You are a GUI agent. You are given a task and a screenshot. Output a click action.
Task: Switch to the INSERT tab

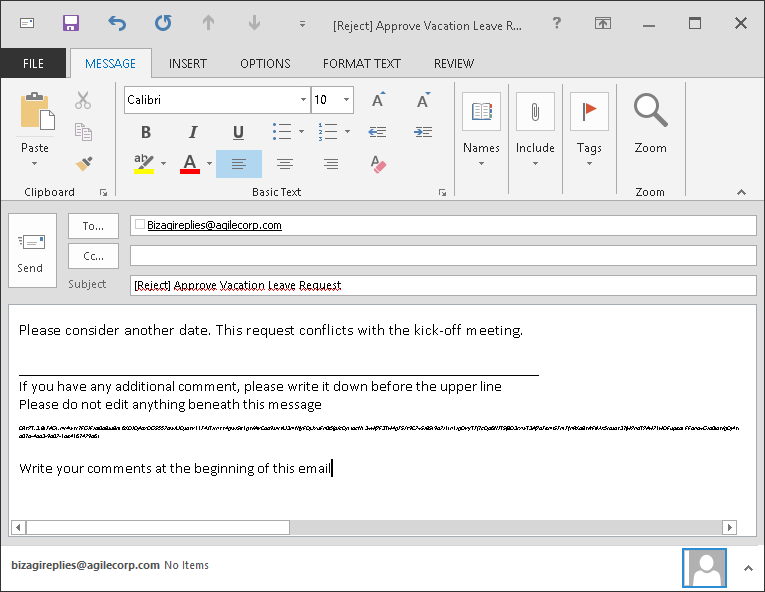tap(188, 63)
